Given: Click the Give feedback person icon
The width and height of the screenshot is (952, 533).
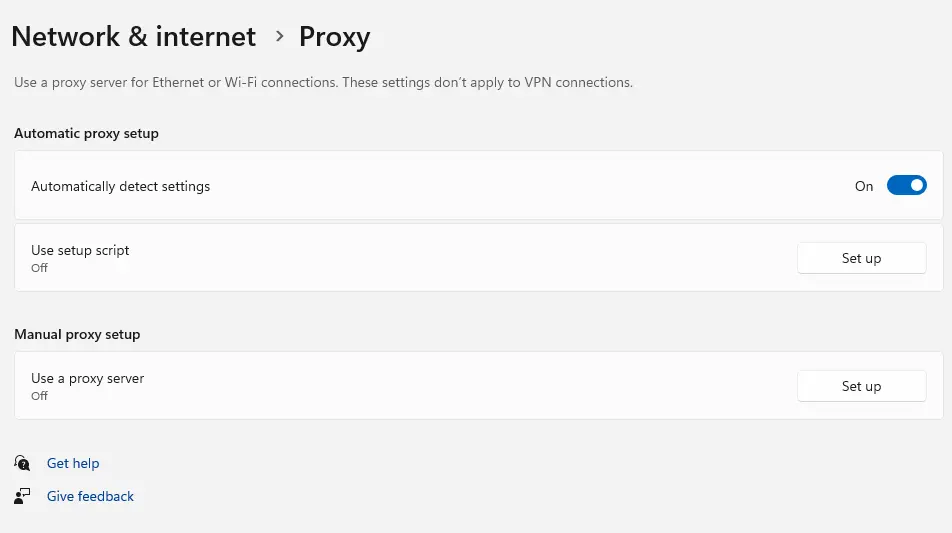Looking at the screenshot, I should click(22, 496).
